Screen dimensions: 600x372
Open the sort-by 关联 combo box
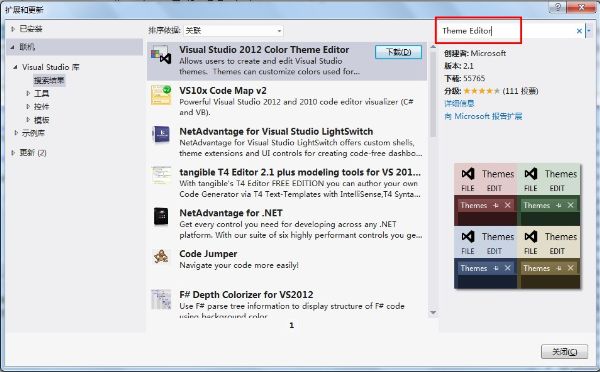click(x=233, y=31)
